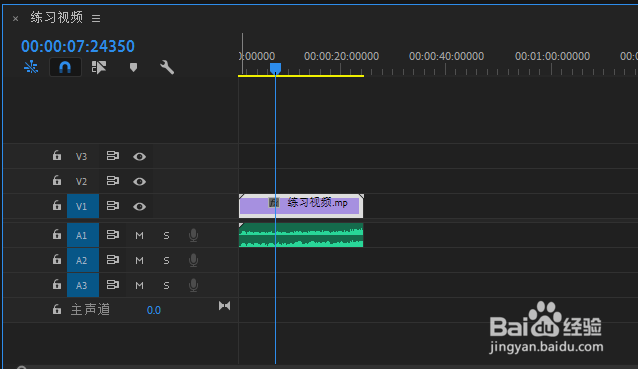Toggle the magnet Snap button
638x369 pixels.
point(65,67)
